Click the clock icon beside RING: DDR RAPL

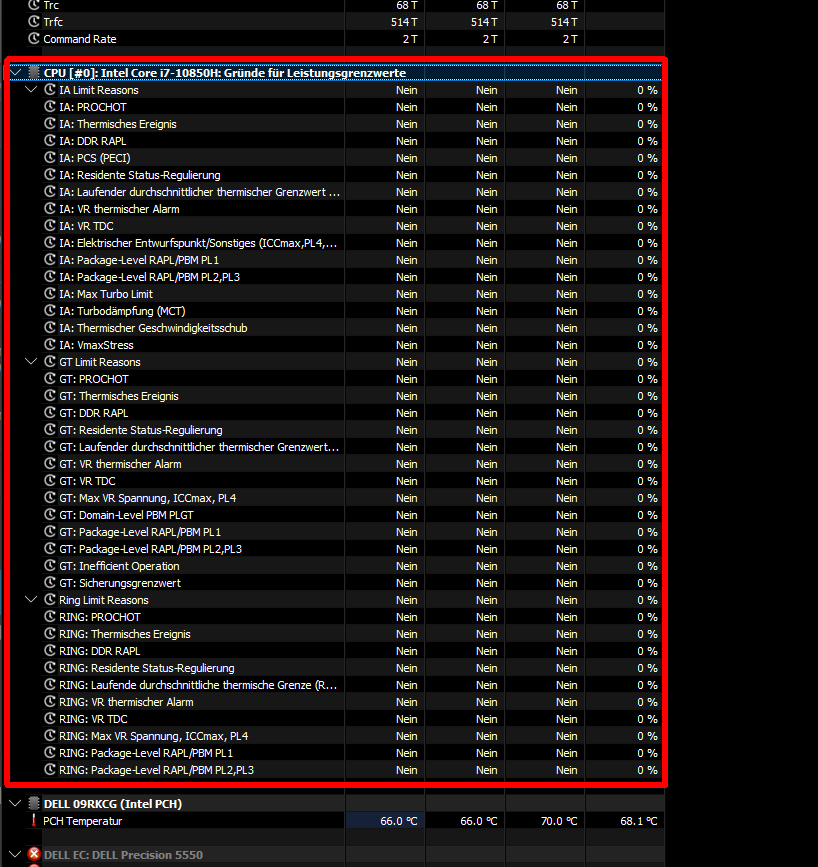(50, 651)
